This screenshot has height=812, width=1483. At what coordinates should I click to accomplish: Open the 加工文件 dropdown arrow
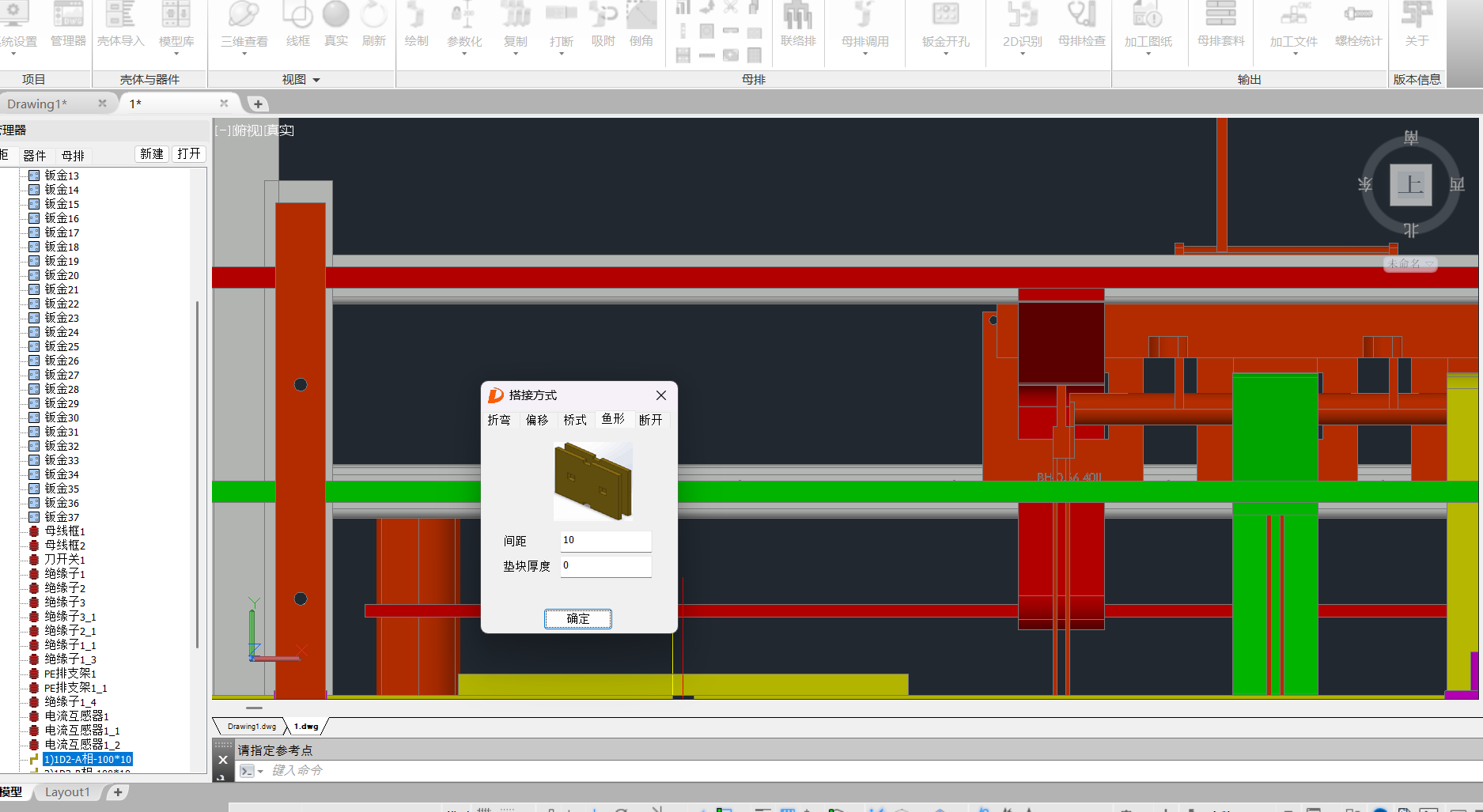tap(1295, 54)
